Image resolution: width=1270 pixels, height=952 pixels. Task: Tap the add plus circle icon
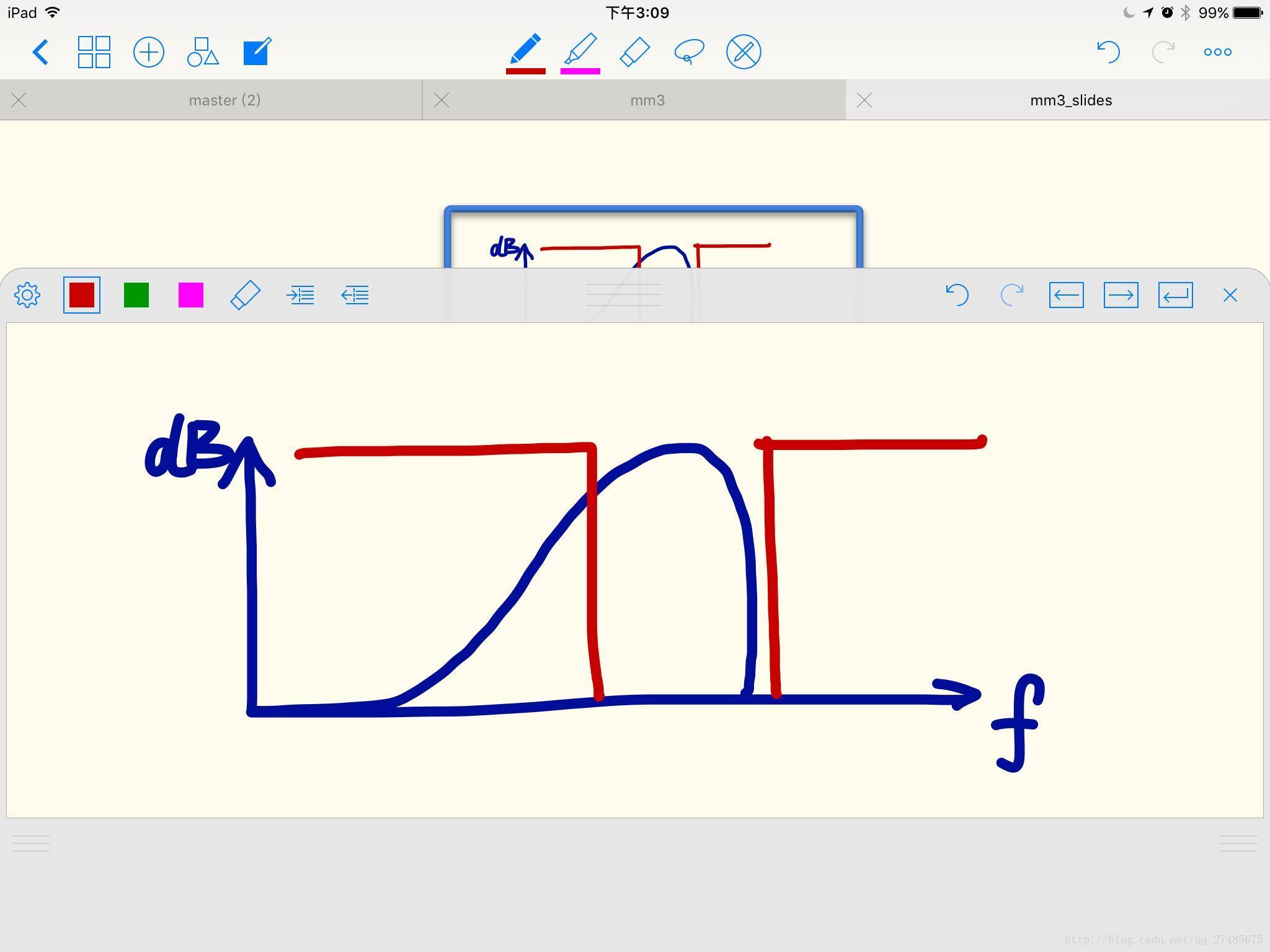click(149, 52)
